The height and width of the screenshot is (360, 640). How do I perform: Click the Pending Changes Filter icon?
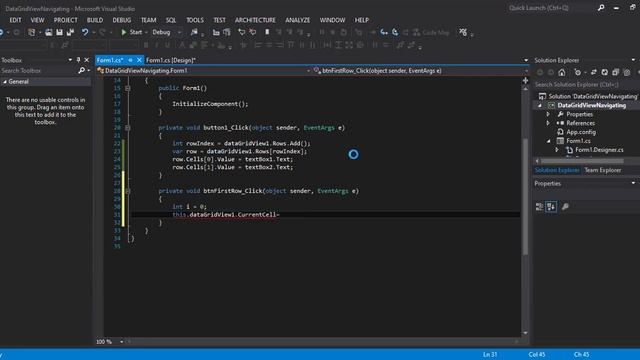coord(578,72)
